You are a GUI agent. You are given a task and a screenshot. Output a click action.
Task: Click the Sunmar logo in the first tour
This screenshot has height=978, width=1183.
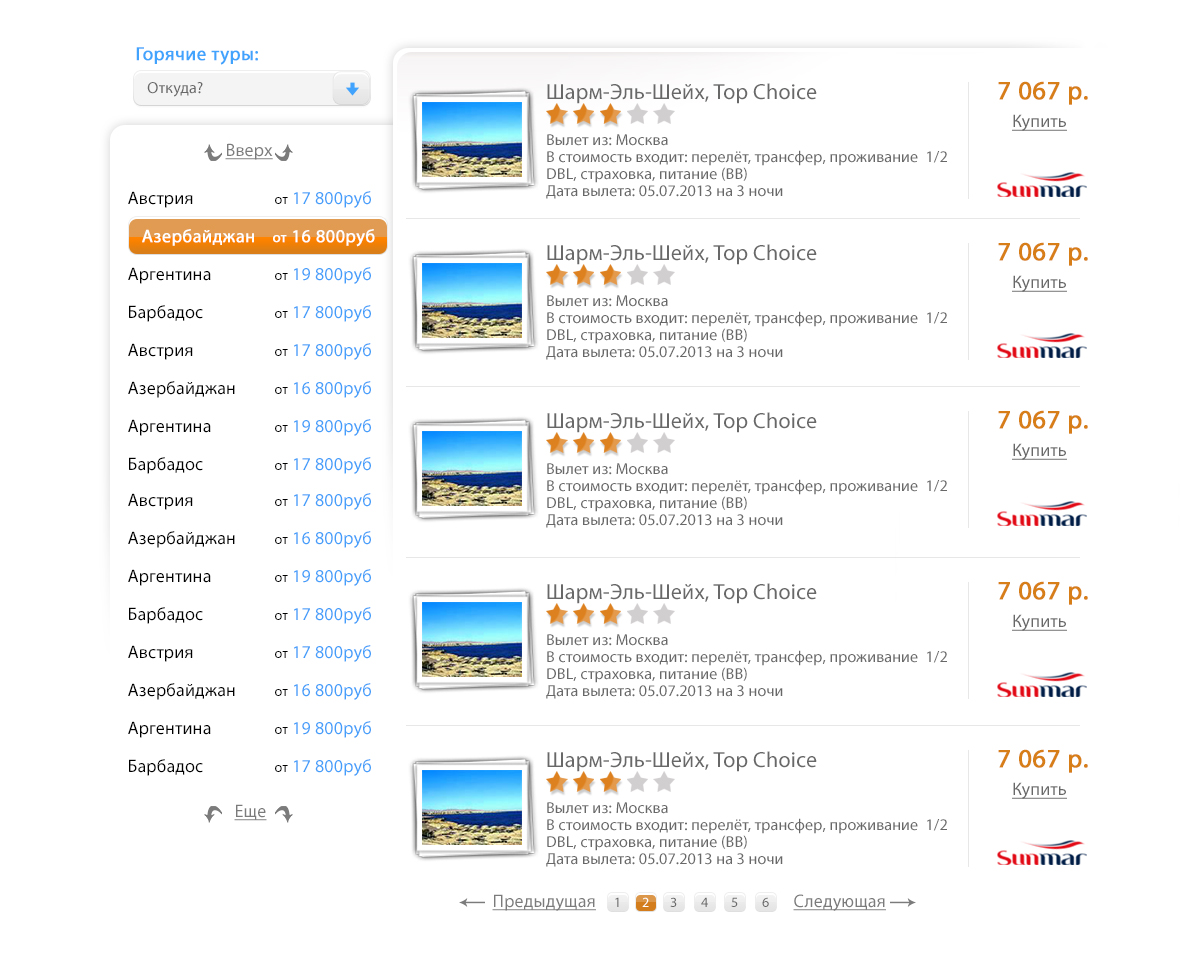coord(1041,186)
